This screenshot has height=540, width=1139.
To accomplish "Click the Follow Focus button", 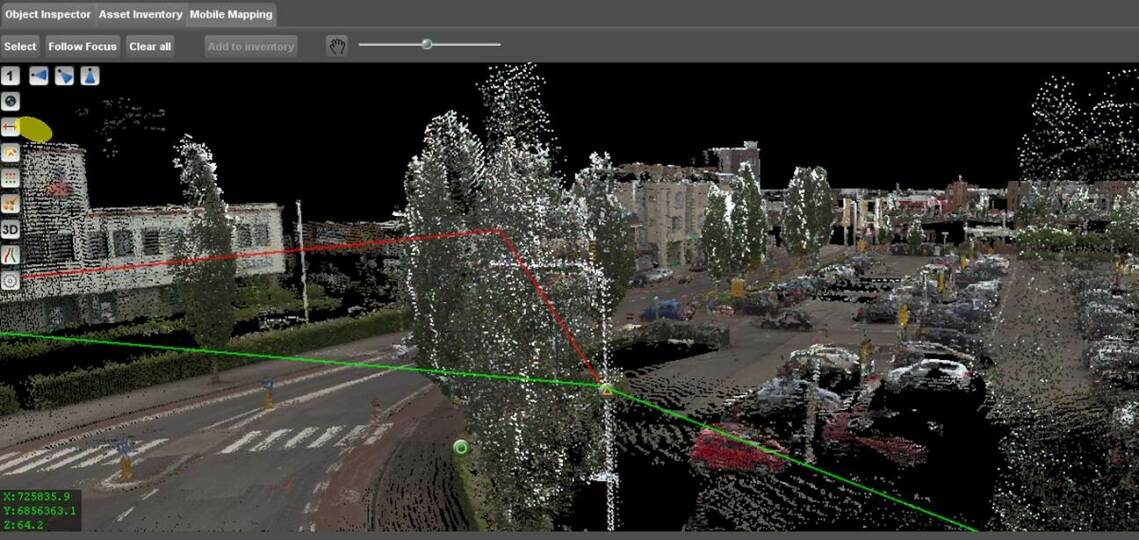I will click(x=83, y=47).
